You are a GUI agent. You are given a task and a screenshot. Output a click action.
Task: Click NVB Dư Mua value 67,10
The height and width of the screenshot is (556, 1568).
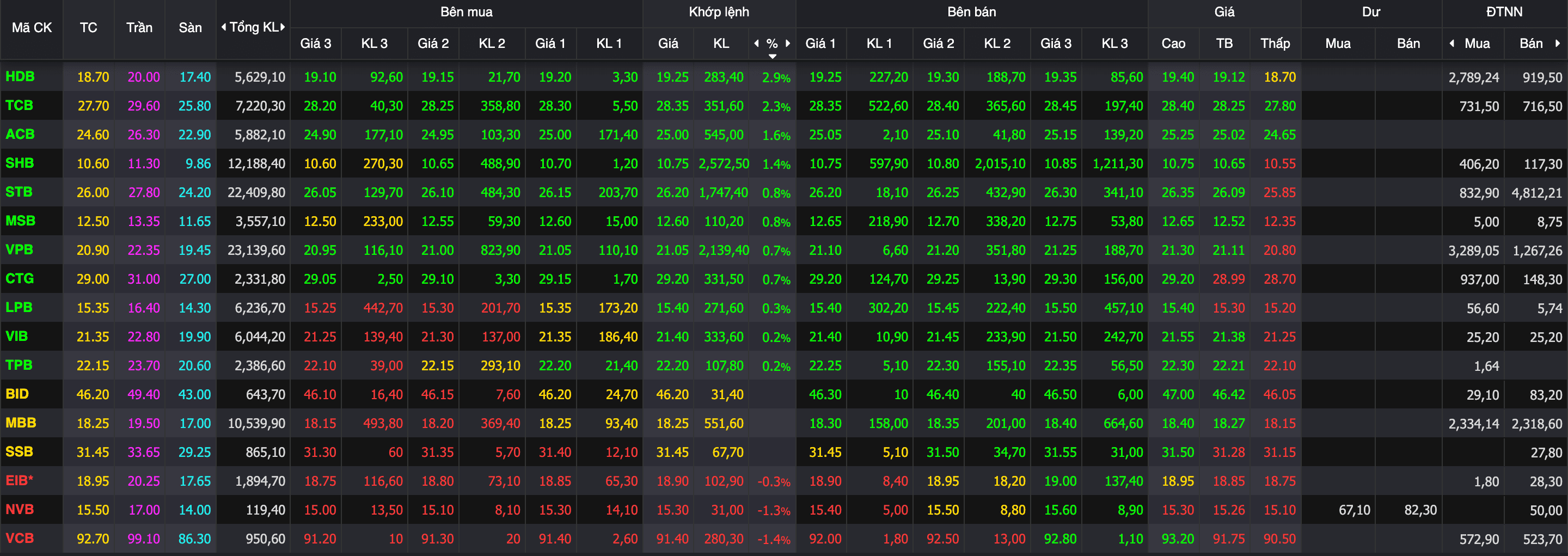tap(1355, 510)
